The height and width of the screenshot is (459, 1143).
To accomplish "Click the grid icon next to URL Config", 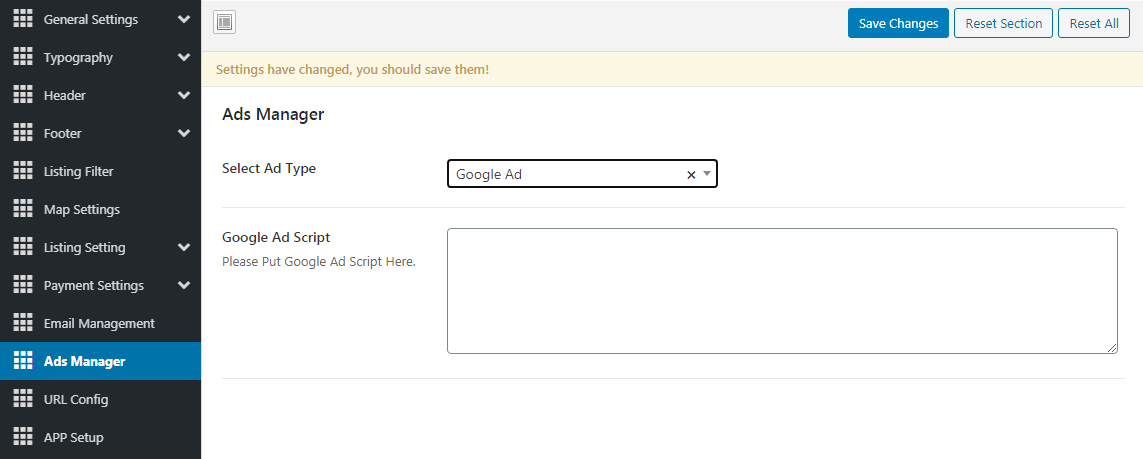I will [x=23, y=399].
